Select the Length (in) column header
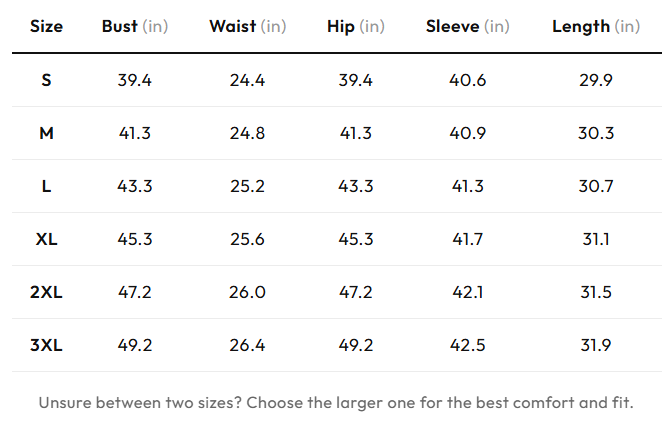 (x=596, y=27)
